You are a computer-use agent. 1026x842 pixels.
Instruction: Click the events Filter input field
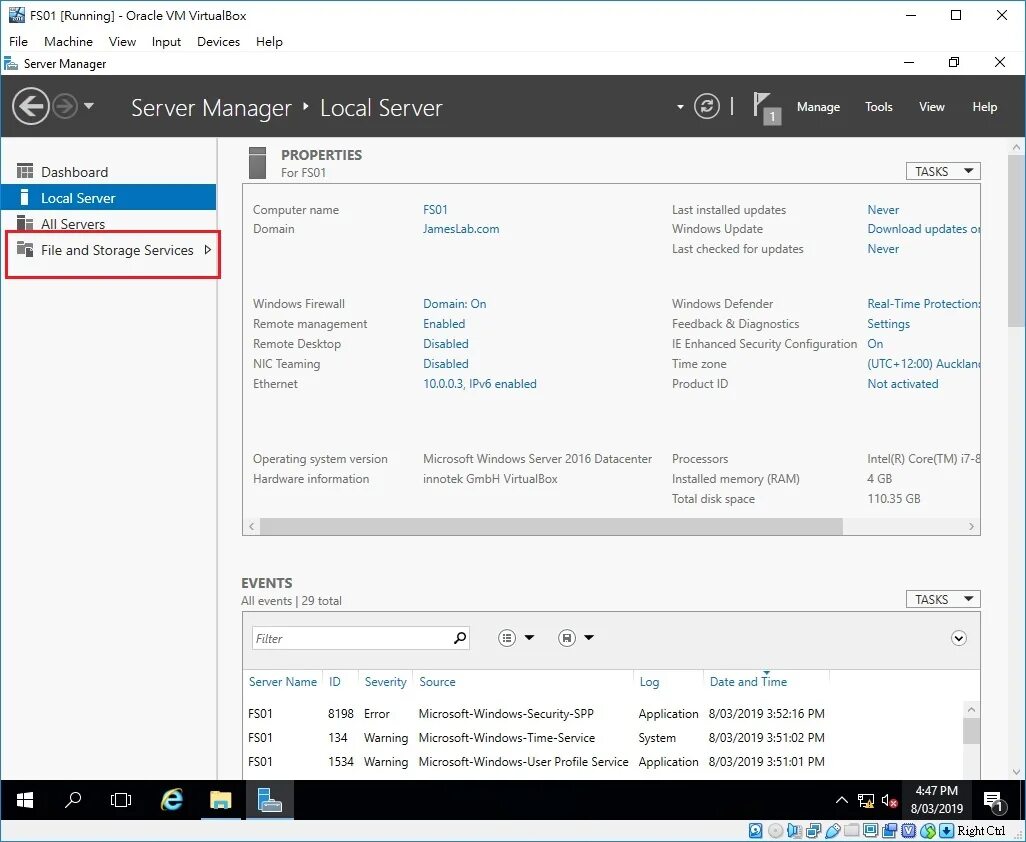tap(361, 638)
